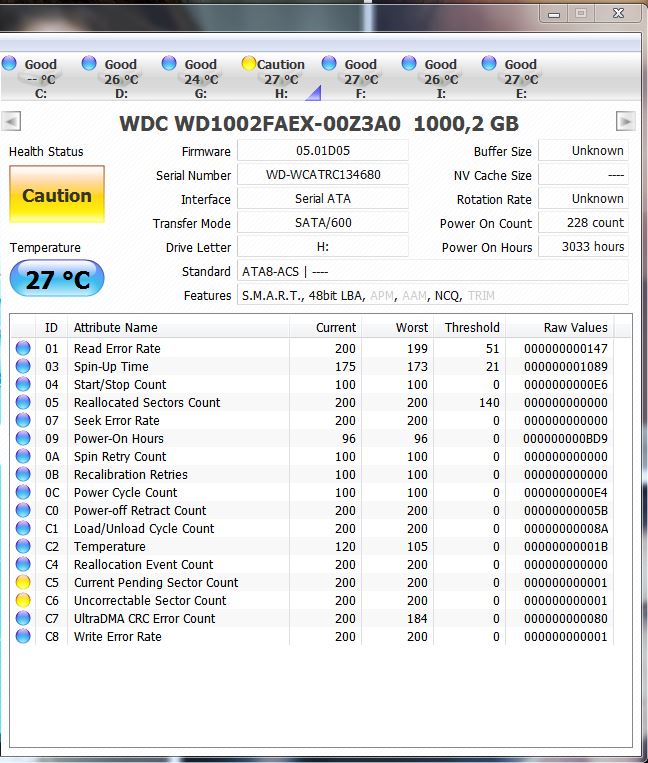This screenshot has width=648, height=763.
Task: Click the status orb for Temperature attribute C2
Action: point(23,546)
